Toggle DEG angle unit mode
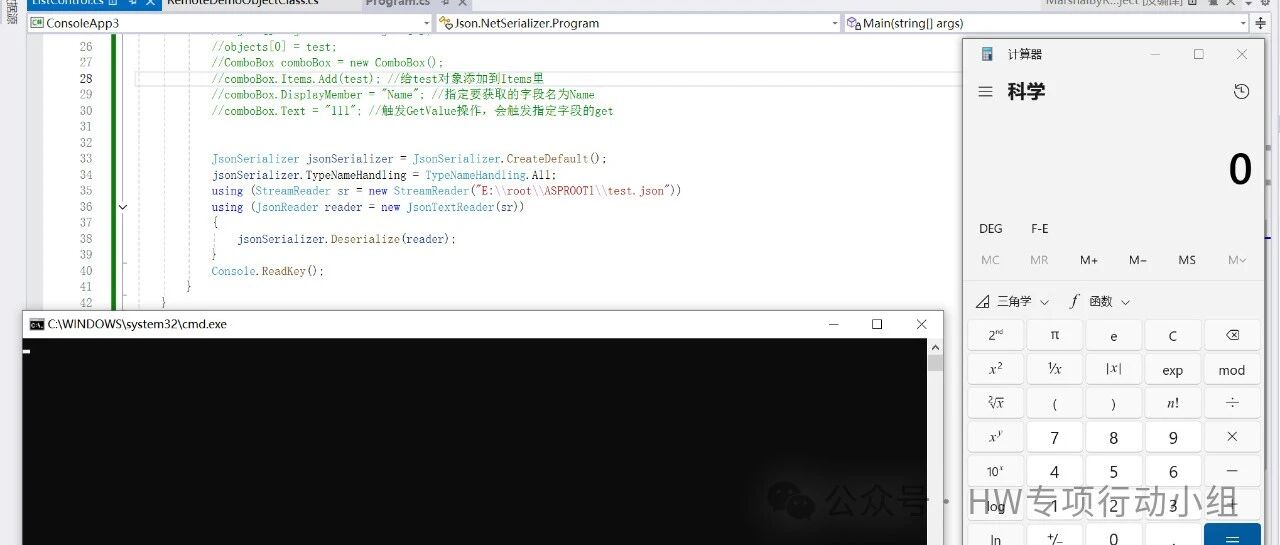 990,228
